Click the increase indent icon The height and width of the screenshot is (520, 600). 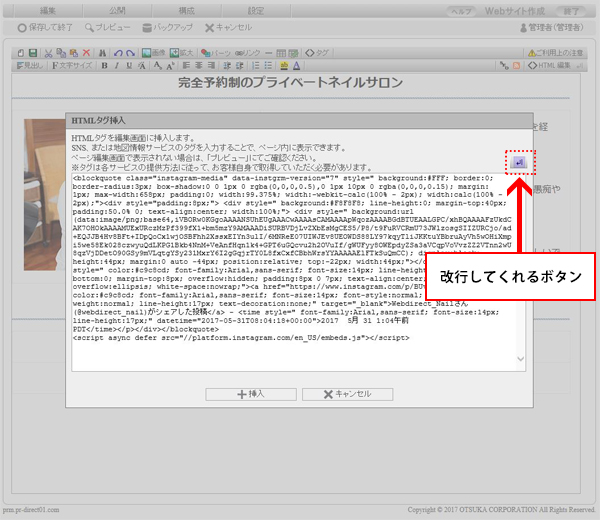240,65
